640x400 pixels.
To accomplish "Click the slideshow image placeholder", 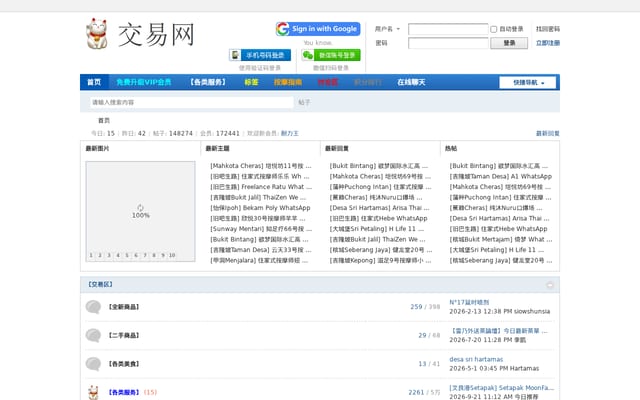I will tap(140, 211).
